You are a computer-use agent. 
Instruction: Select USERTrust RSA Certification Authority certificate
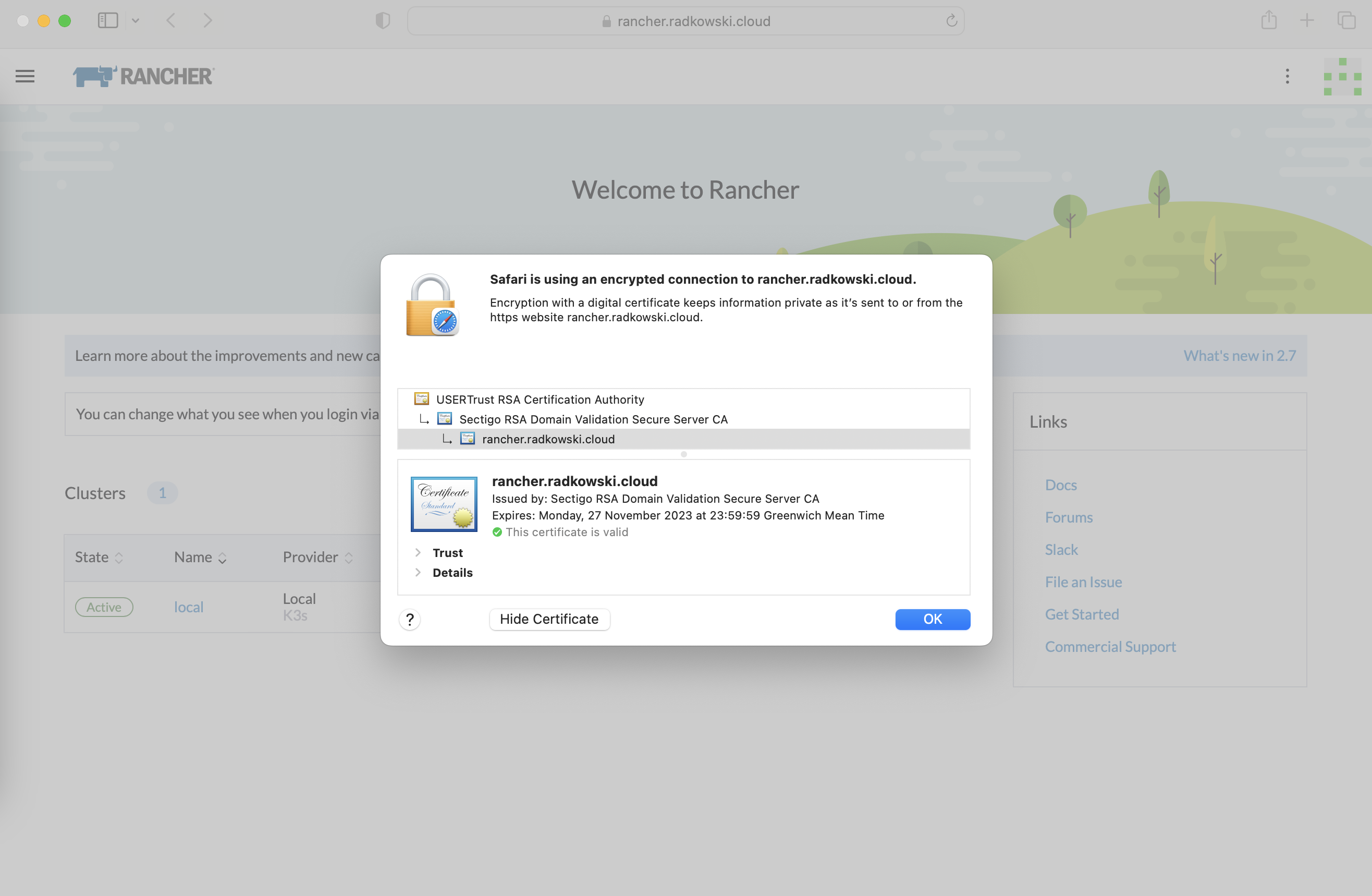684,399
